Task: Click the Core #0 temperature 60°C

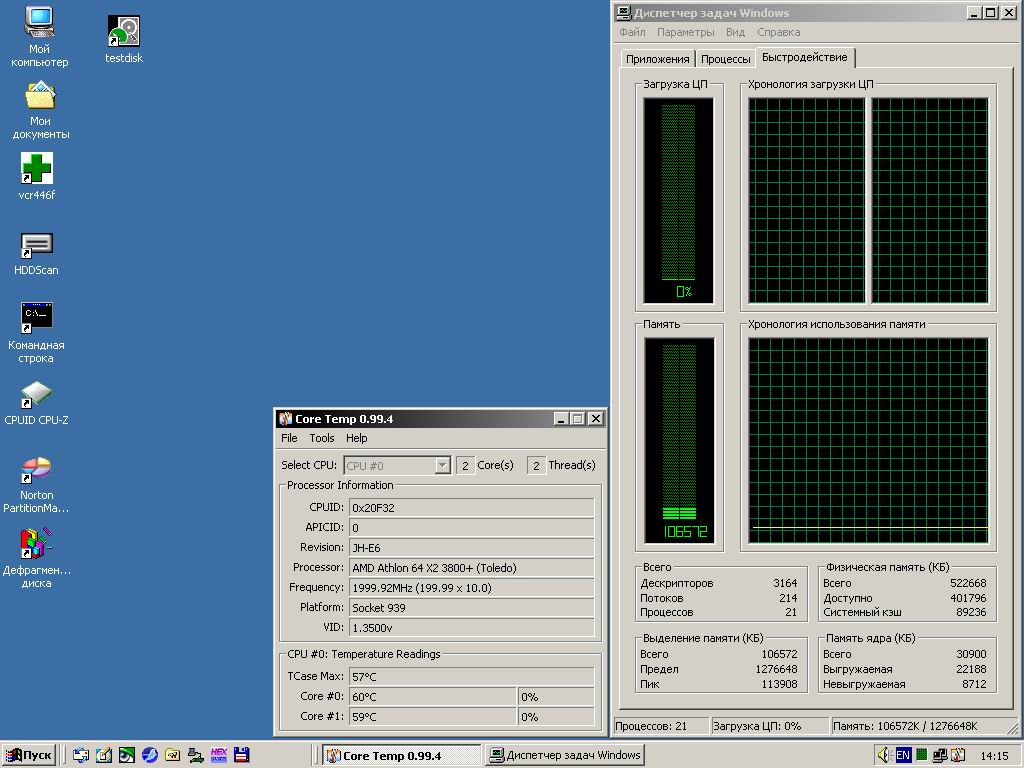Action: tap(432, 697)
